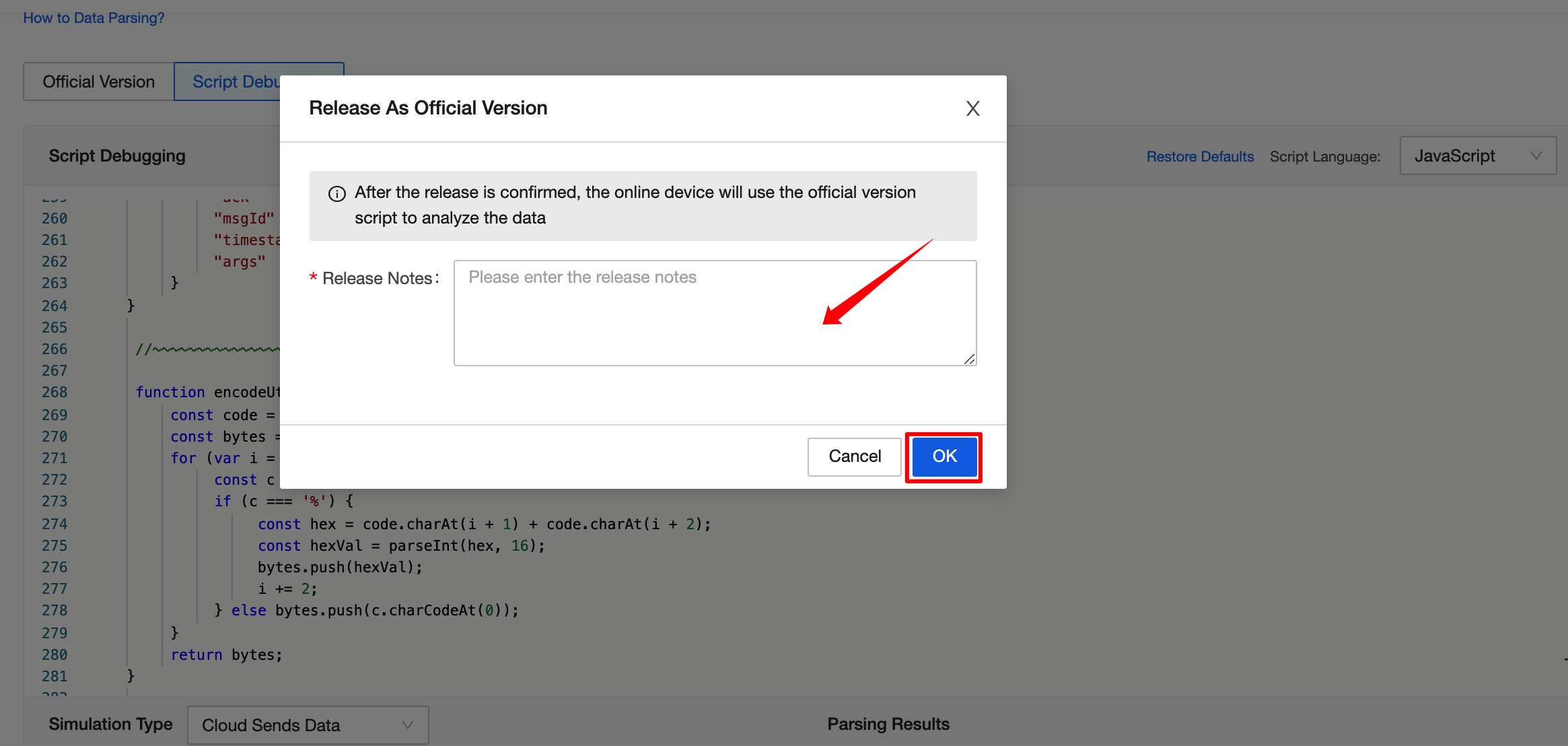Viewport: 1568px width, 746px height.
Task: Close the Release As Official Version dialog
Action: click(972, 108)
